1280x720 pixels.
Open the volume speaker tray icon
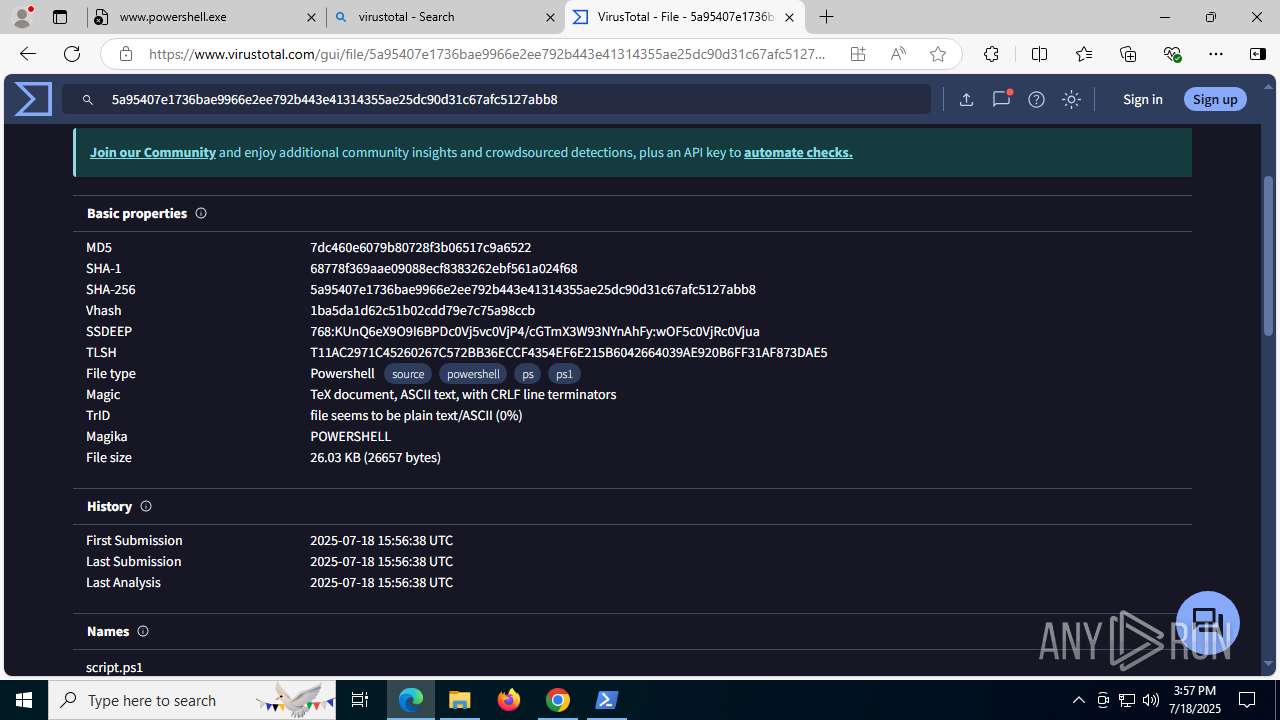(1150, 700)
